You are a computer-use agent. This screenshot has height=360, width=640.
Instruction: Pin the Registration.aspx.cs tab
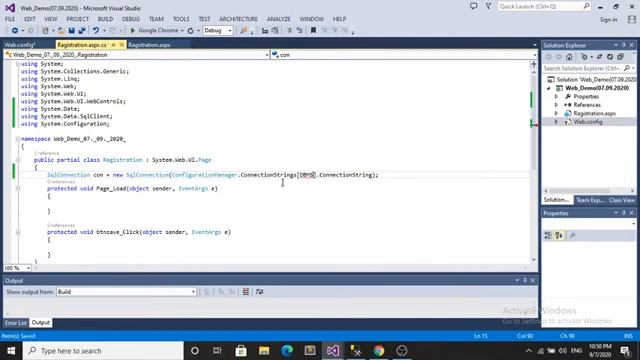tap(113, 45)
